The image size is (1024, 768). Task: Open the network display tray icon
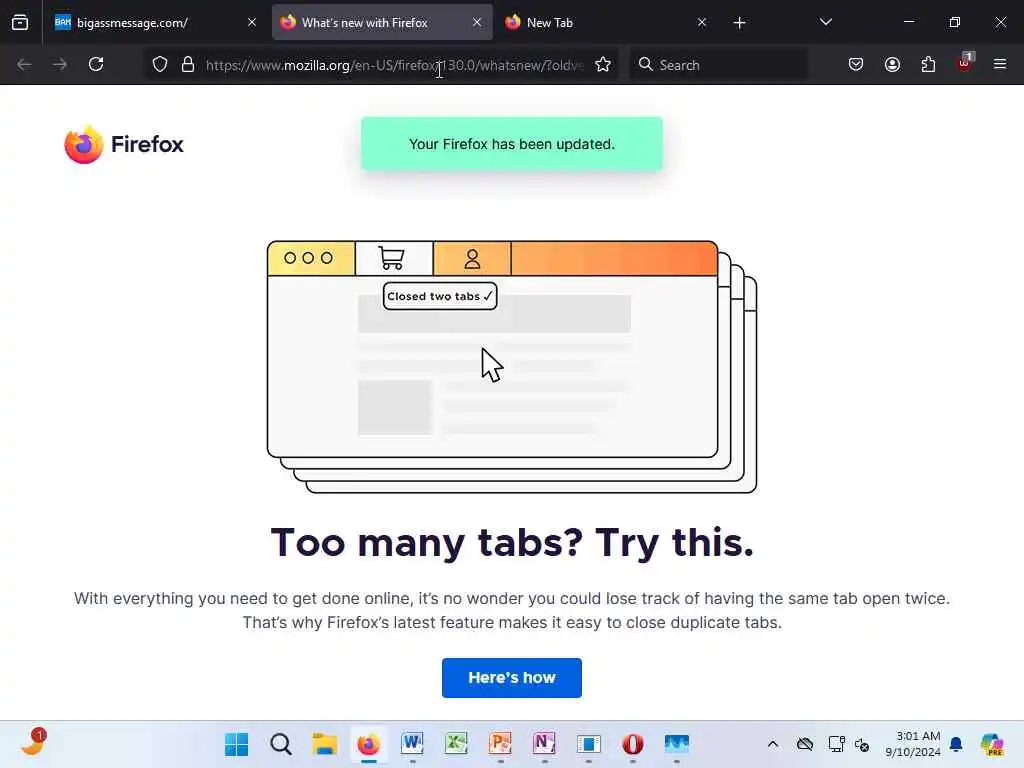tap(837, 744)
